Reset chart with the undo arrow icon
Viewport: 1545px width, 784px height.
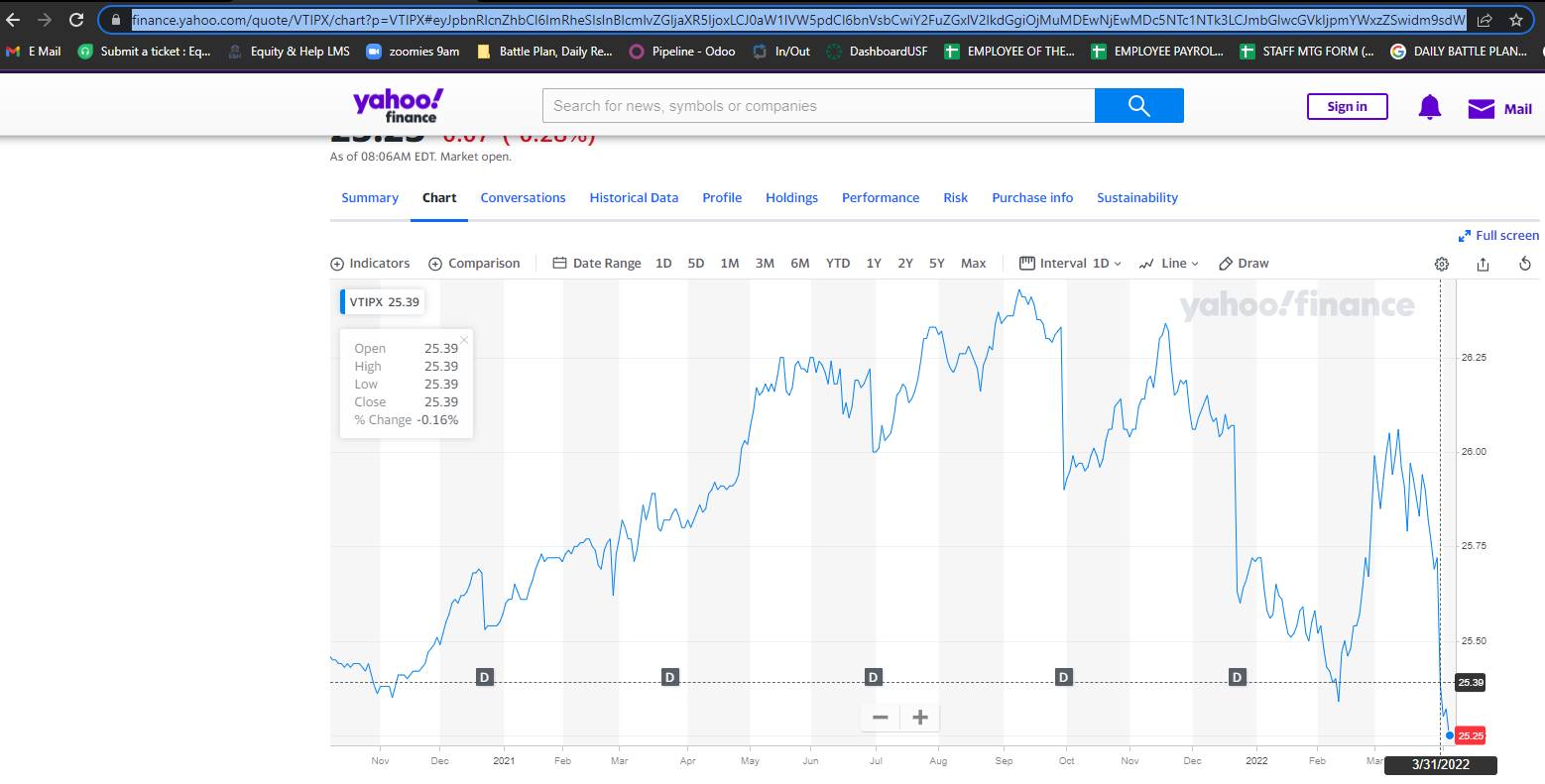click(x=1525, y=264)
